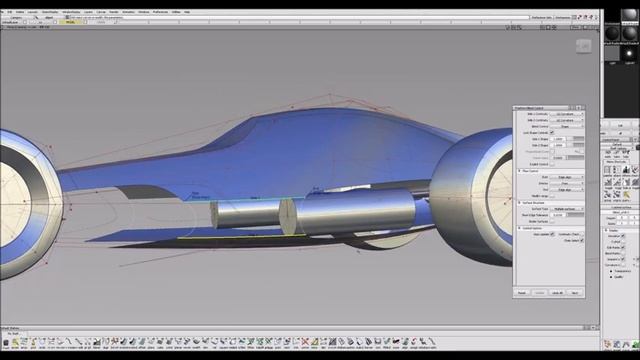This screenshot has width=640, height=360.
Task: Open the Layers menu
Action: 88,12
